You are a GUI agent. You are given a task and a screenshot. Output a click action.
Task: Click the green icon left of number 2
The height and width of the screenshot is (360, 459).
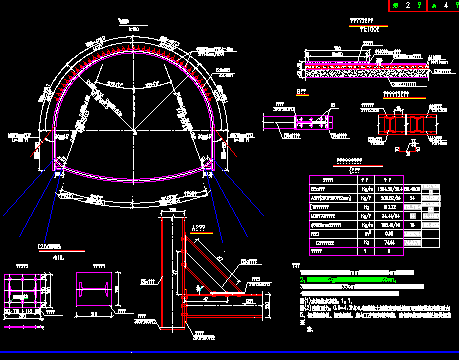point(396,5)
